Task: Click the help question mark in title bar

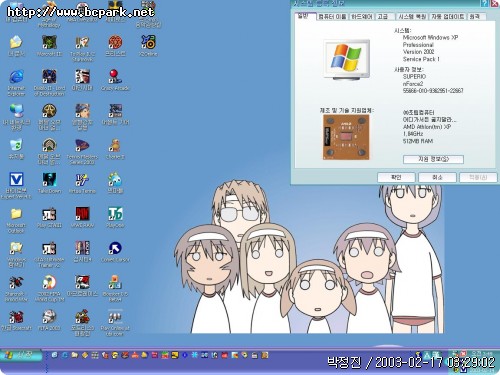Action: (484, 3)
